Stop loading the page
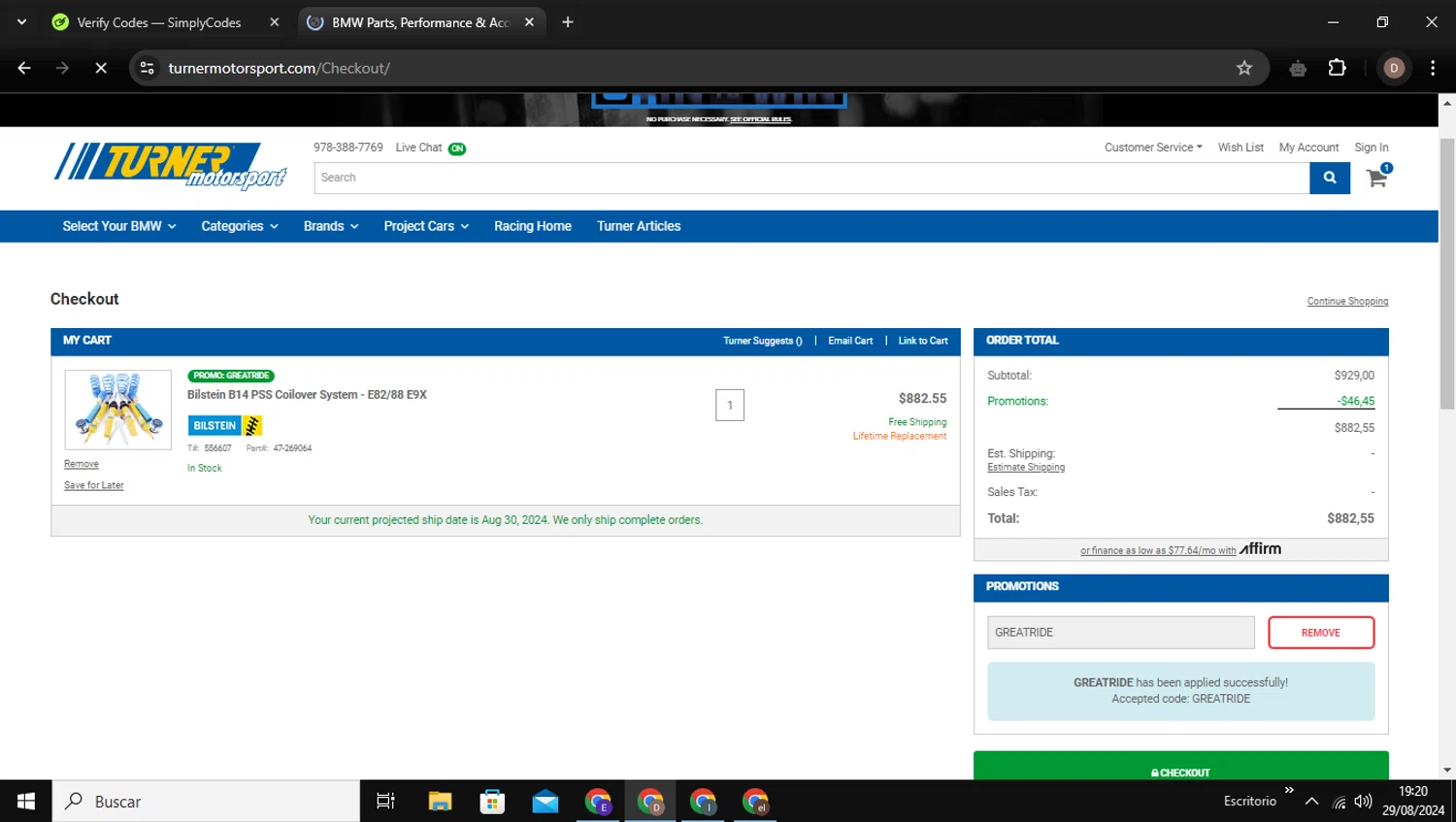The height and width of the screenshot is (822, 1456). click(x=101, y=68)
